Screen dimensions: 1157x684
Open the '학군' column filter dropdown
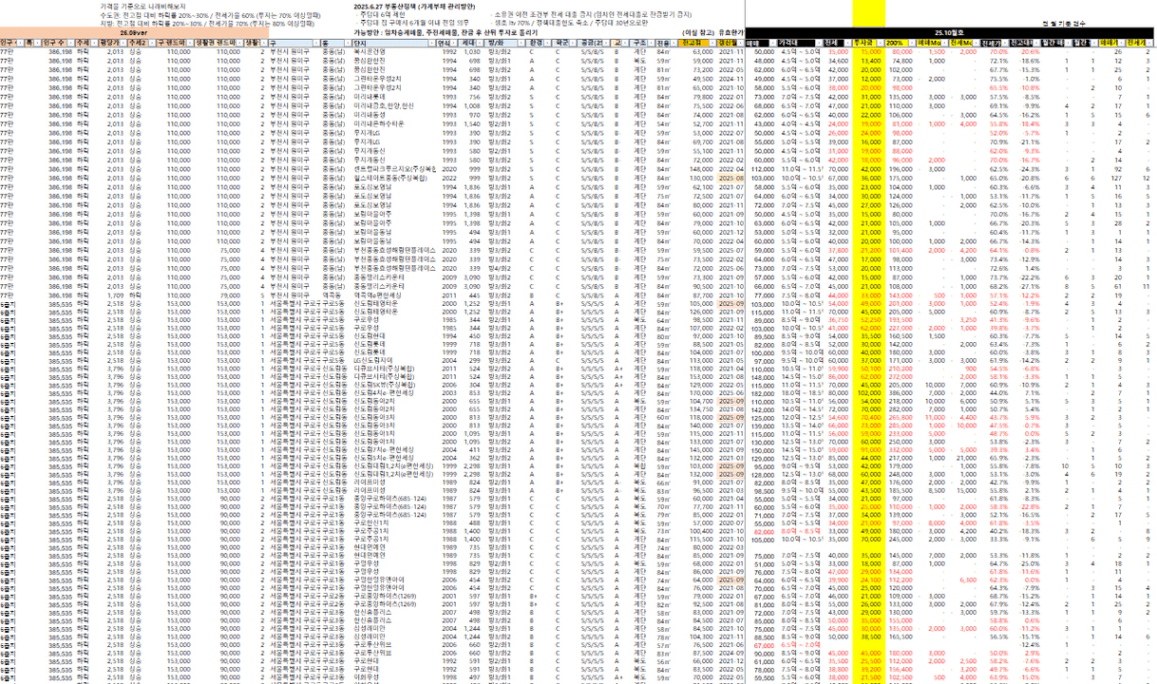click(573, 43)
